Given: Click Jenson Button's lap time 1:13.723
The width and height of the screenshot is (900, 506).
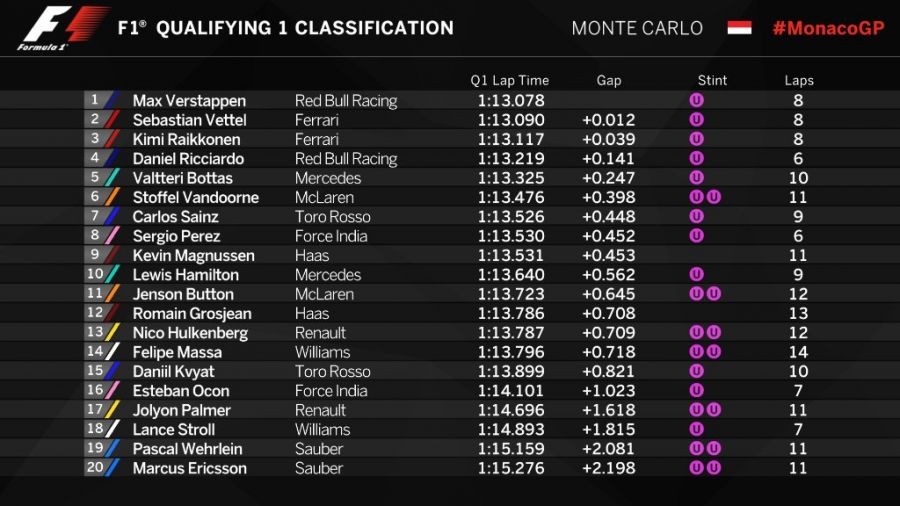Looking at the screenshot, I should [510, 294].
